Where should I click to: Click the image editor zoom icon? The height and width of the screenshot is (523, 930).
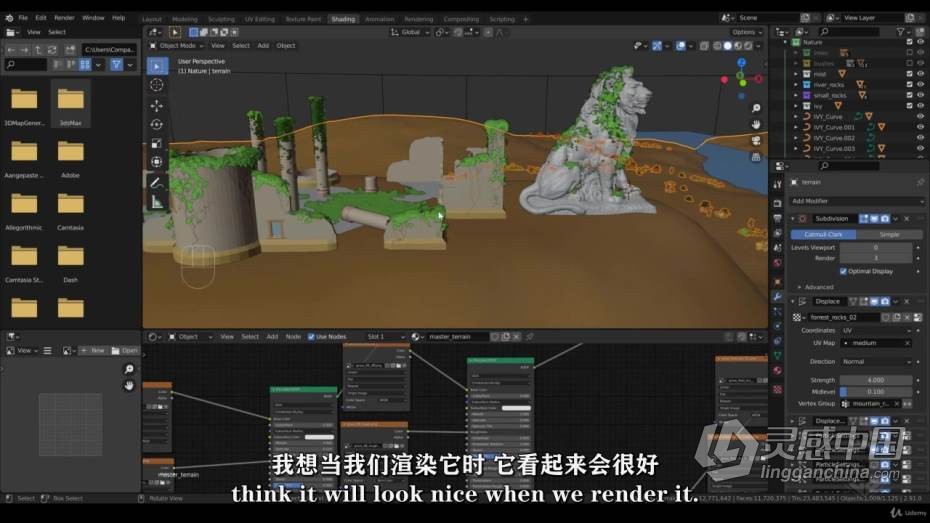129,369
